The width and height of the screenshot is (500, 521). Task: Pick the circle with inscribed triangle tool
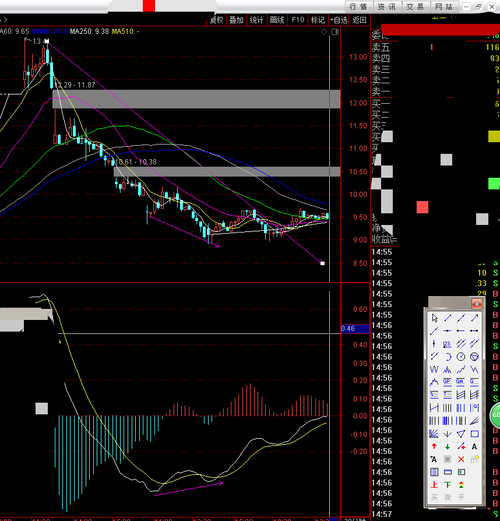(x=474, y=357)
